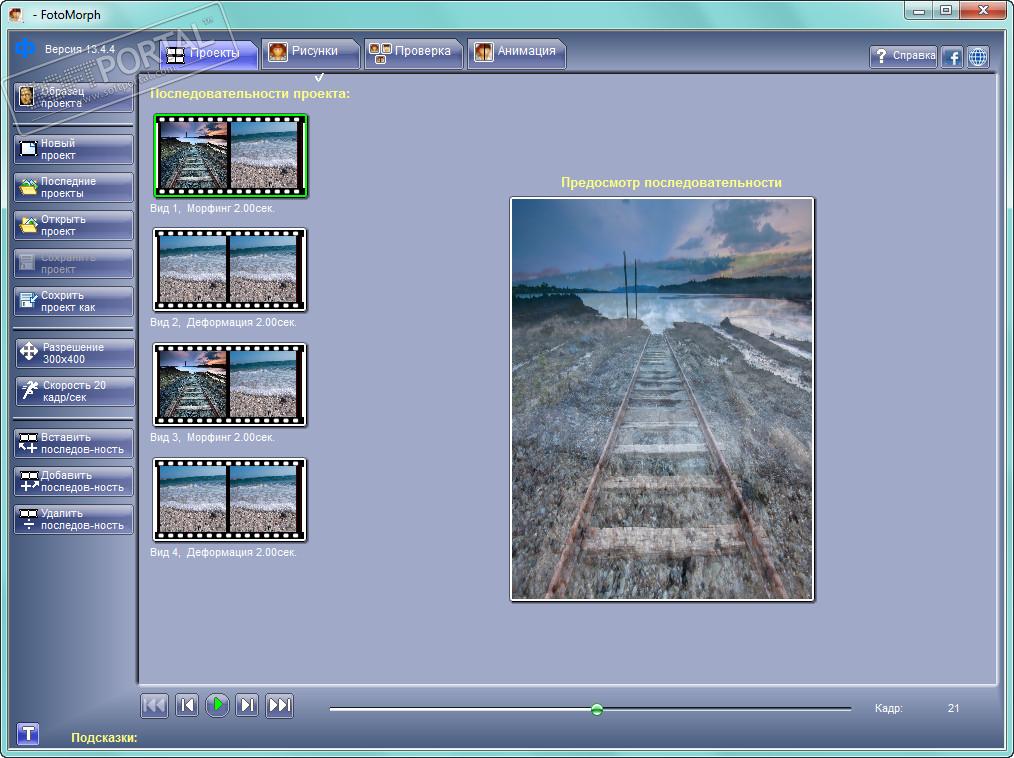Select the Вид 4 Деформация sequence thumbnail

click(x=230, y=500)
